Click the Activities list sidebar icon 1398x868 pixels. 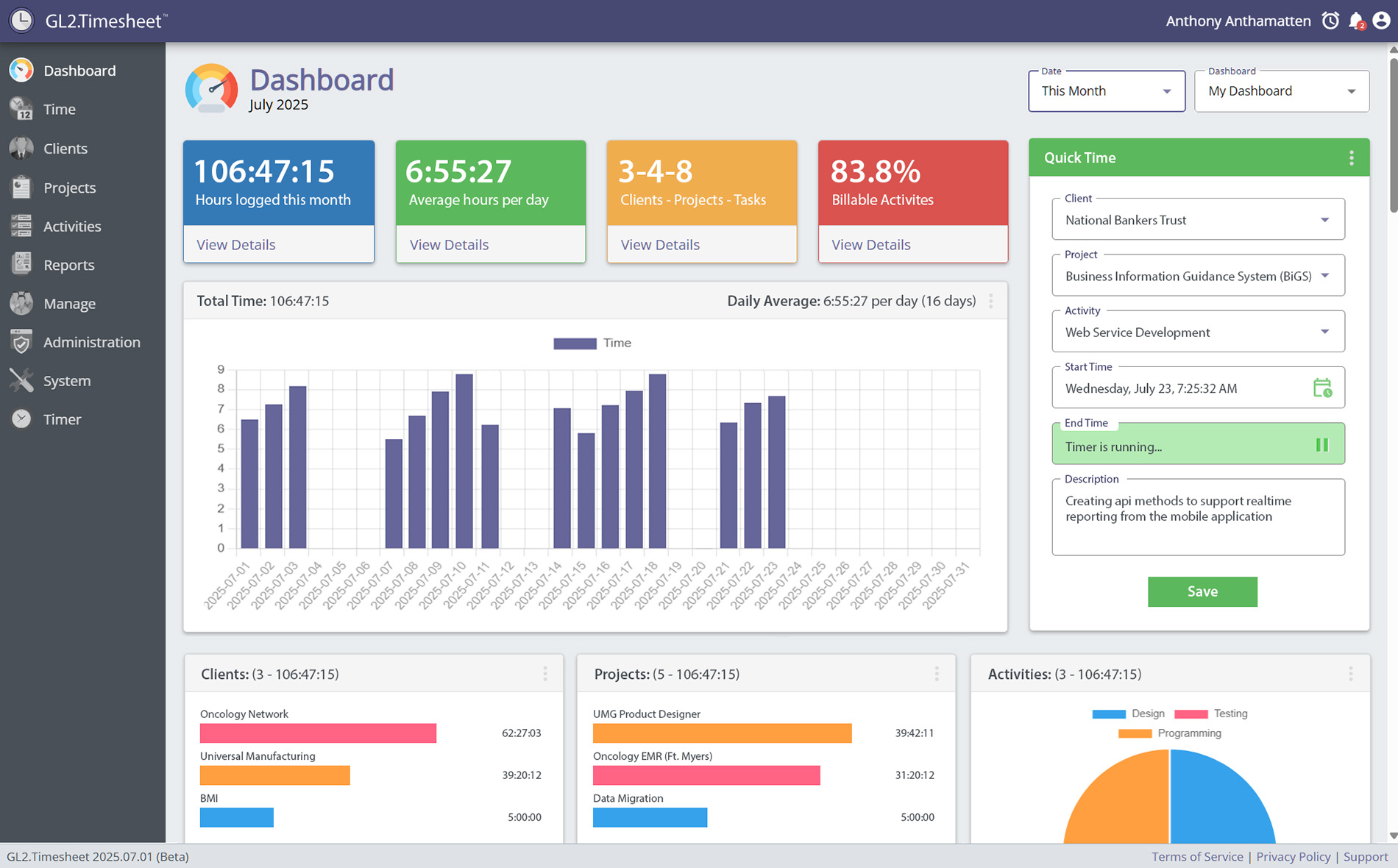tap(21, 226)
